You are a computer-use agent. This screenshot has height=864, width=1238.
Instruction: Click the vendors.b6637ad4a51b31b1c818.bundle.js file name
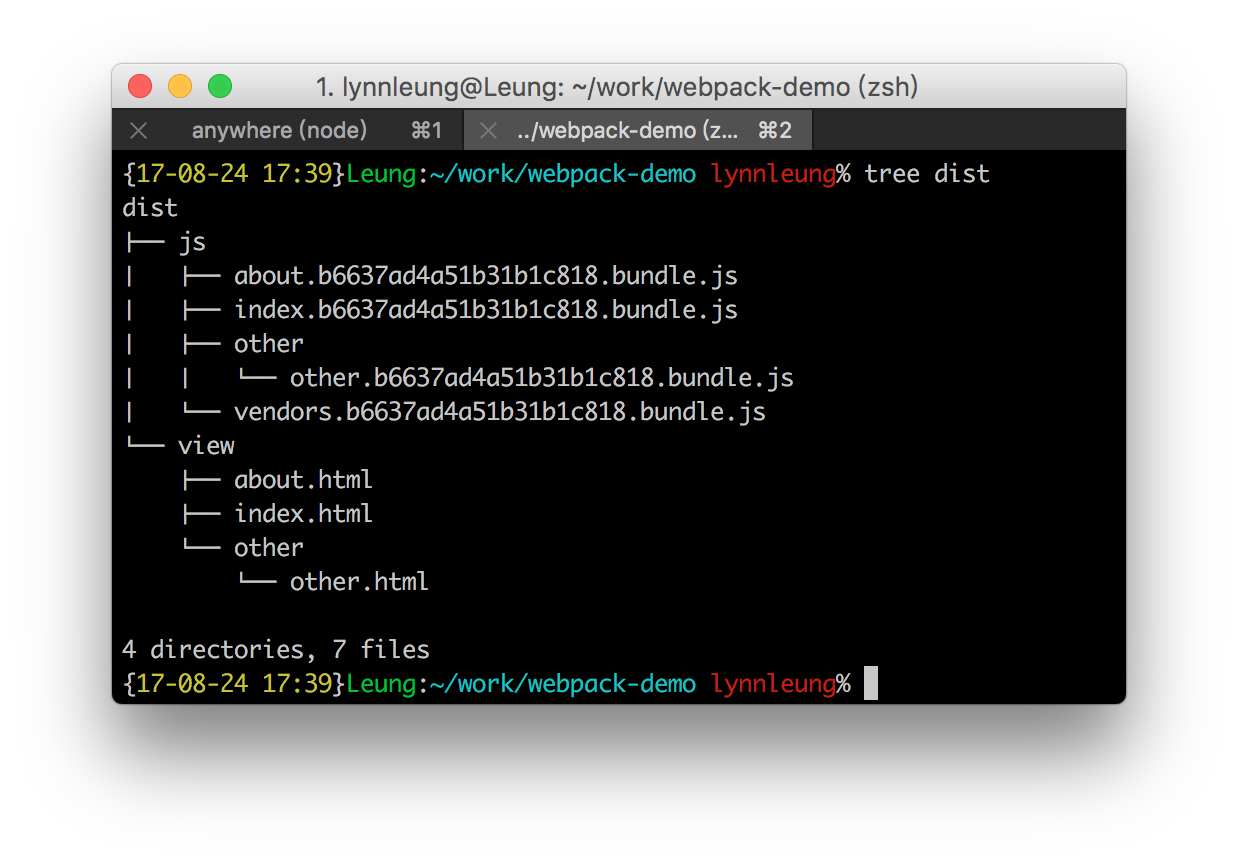pyautogui.click(x=499, y=412)
